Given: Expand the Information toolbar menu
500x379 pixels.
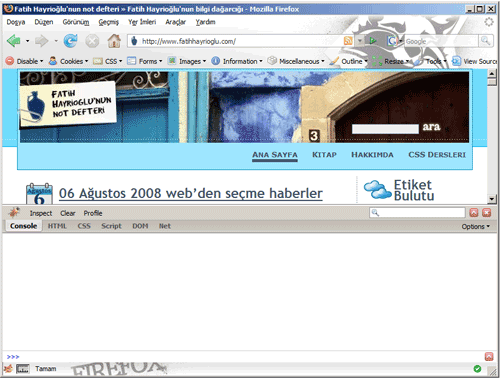Looking at the screenshot, I should pos(237,61).
